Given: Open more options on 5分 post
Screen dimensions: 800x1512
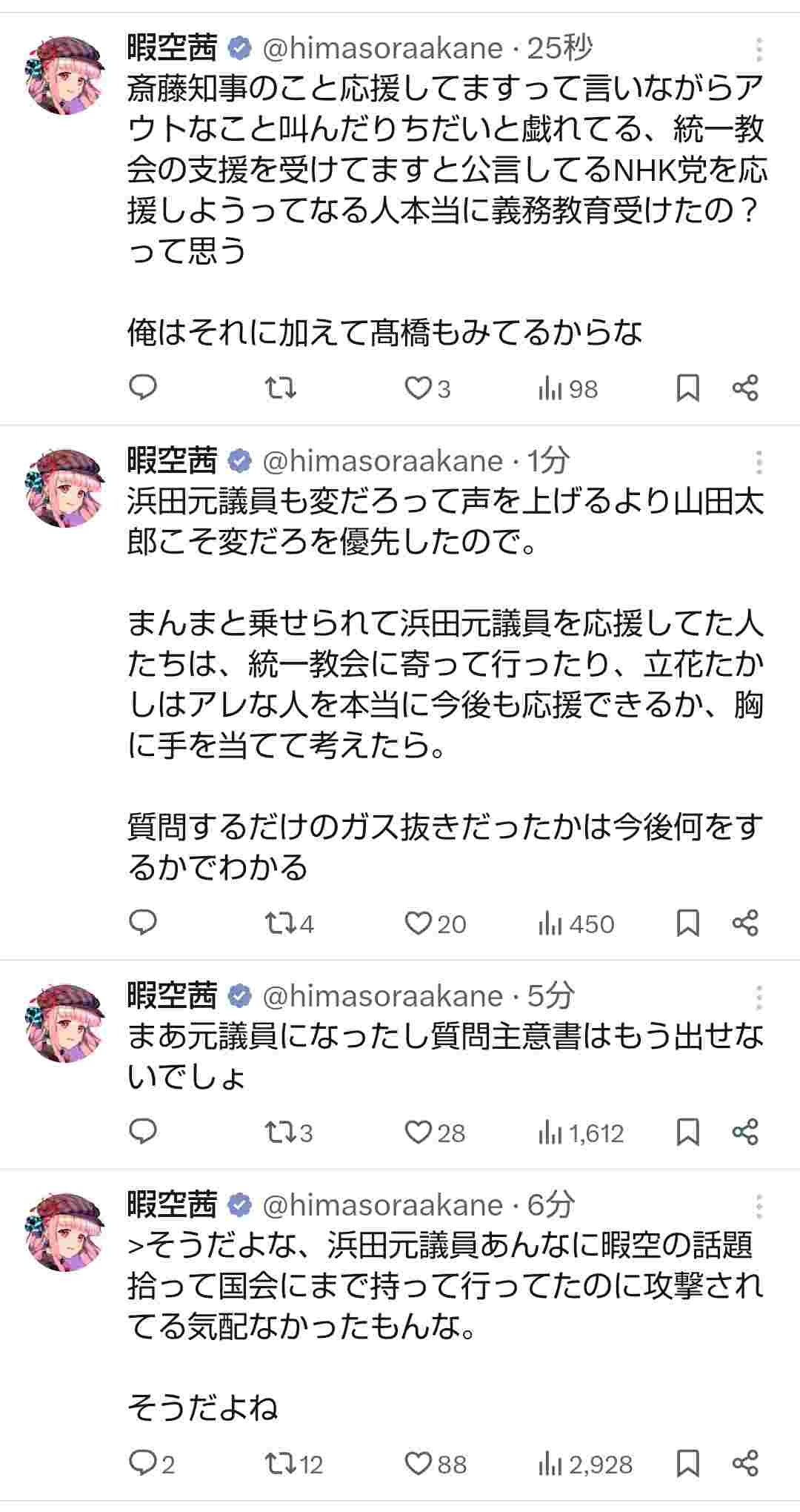Looking at the screenshot, I should [759, 997].
